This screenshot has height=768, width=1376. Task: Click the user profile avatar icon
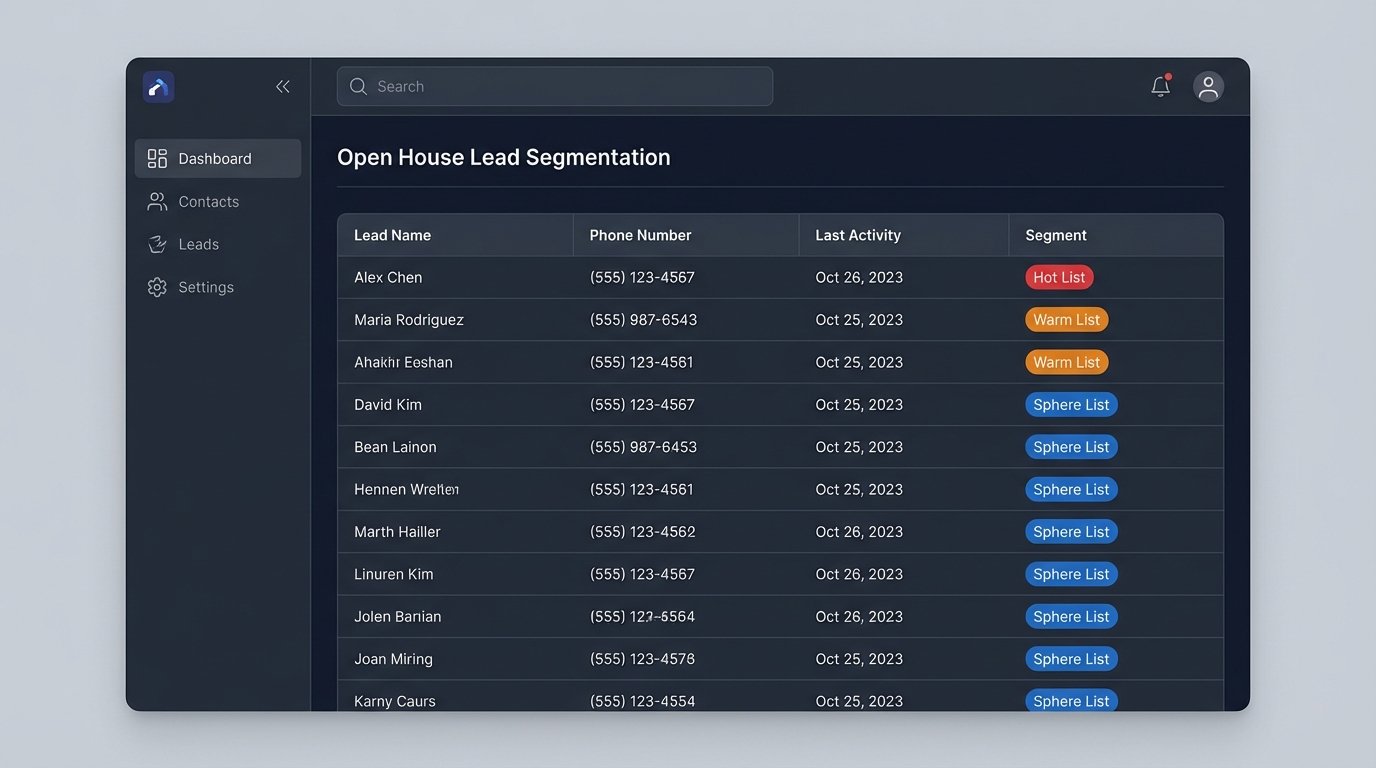point(1208,86)
